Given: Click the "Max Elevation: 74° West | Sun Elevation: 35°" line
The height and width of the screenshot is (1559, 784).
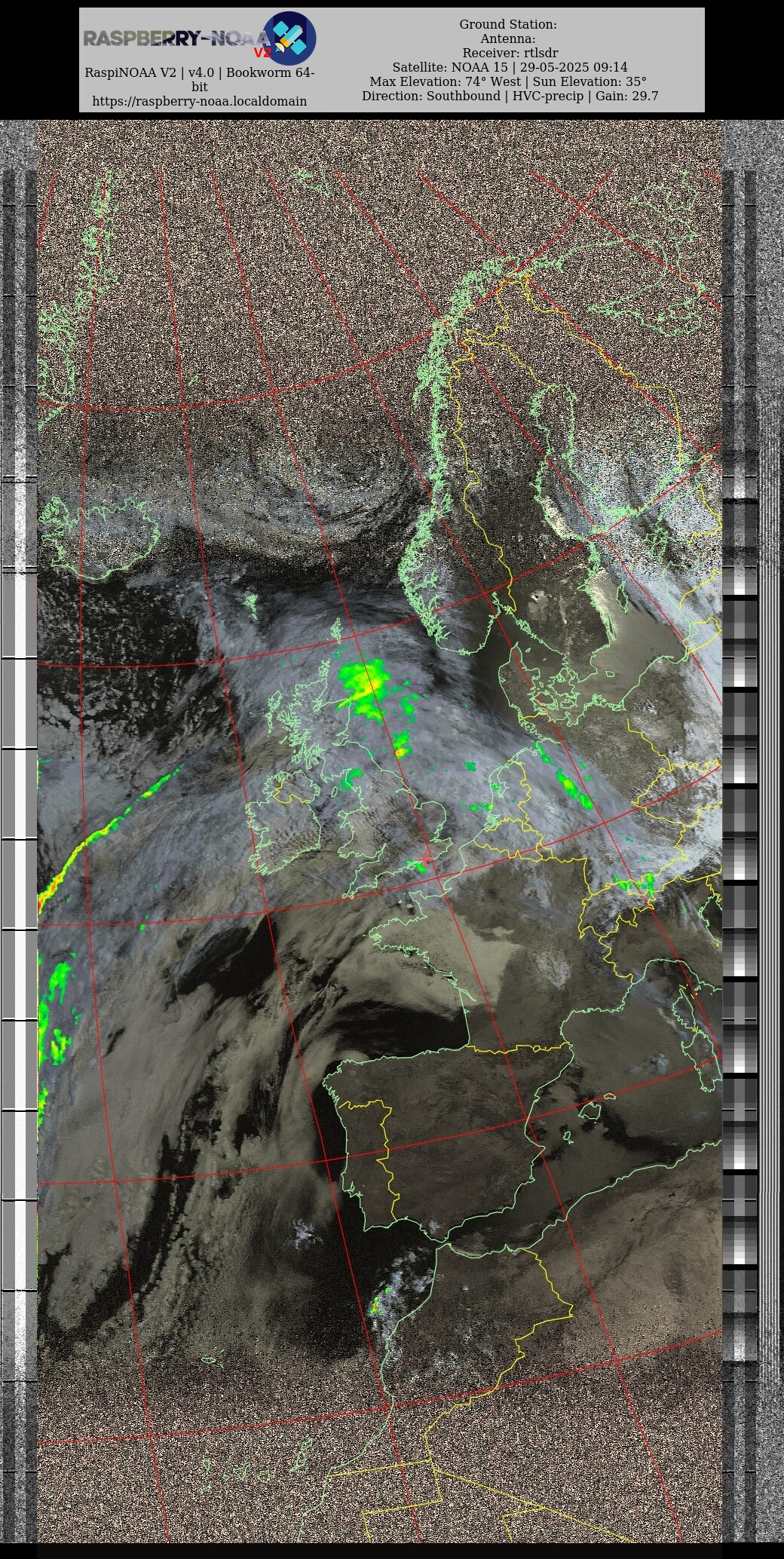Looking at the screenshot, I should pyautogui.click(x=509, y=81).
